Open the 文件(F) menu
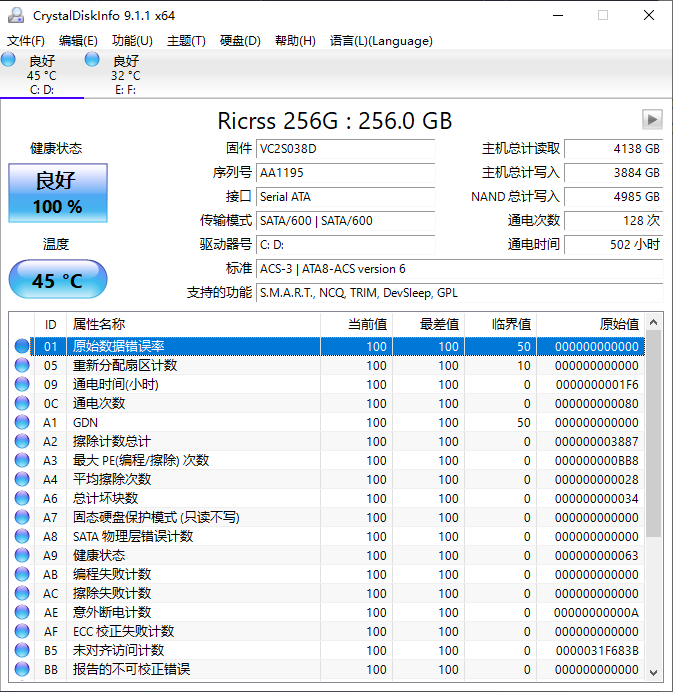The image size is (673, 692). [26, 41]
